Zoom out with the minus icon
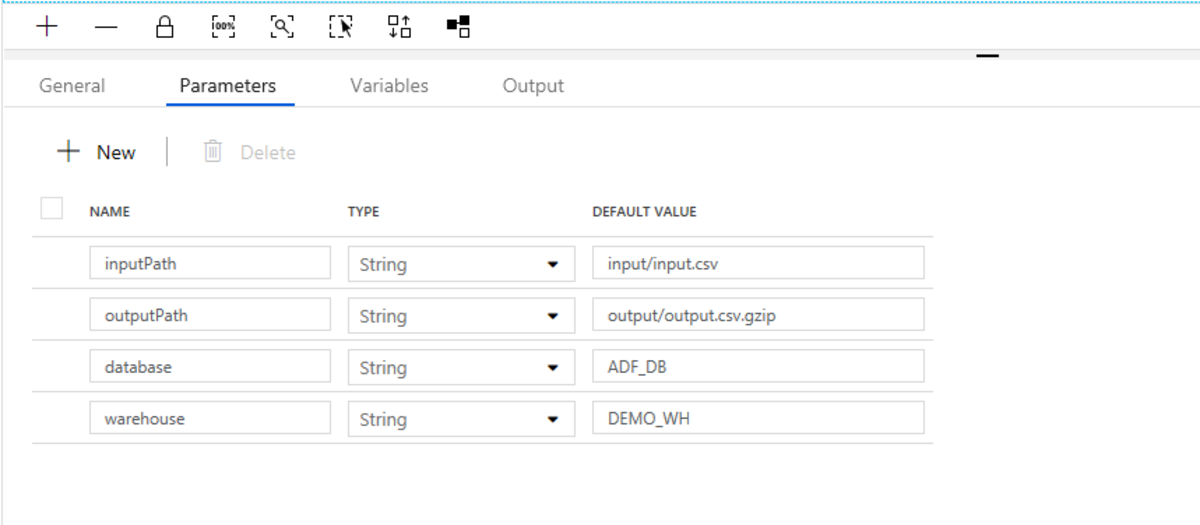The height and width of the screenshot is (525, 1200). pyautogui.click(x=106, y=28)
